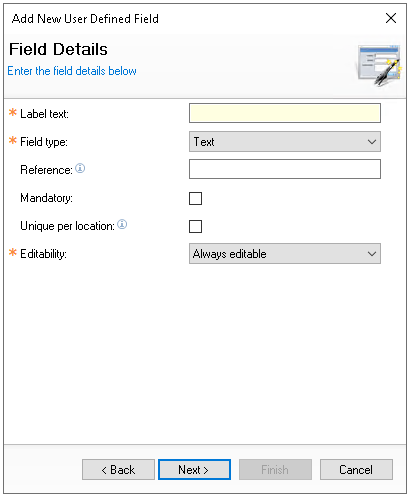Open the Field type dropdown
The height and width of the screenshot is (497, 408).
[x=285, y=142]
